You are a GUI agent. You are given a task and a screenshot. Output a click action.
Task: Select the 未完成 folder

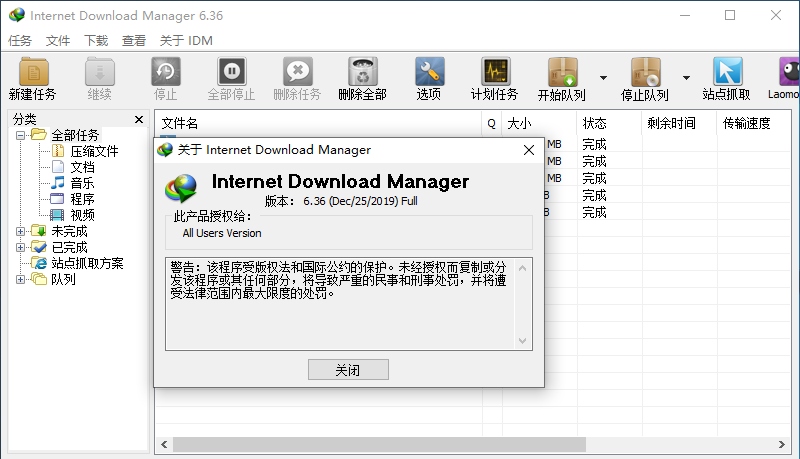pyautogui.click(x=69, y=232)
